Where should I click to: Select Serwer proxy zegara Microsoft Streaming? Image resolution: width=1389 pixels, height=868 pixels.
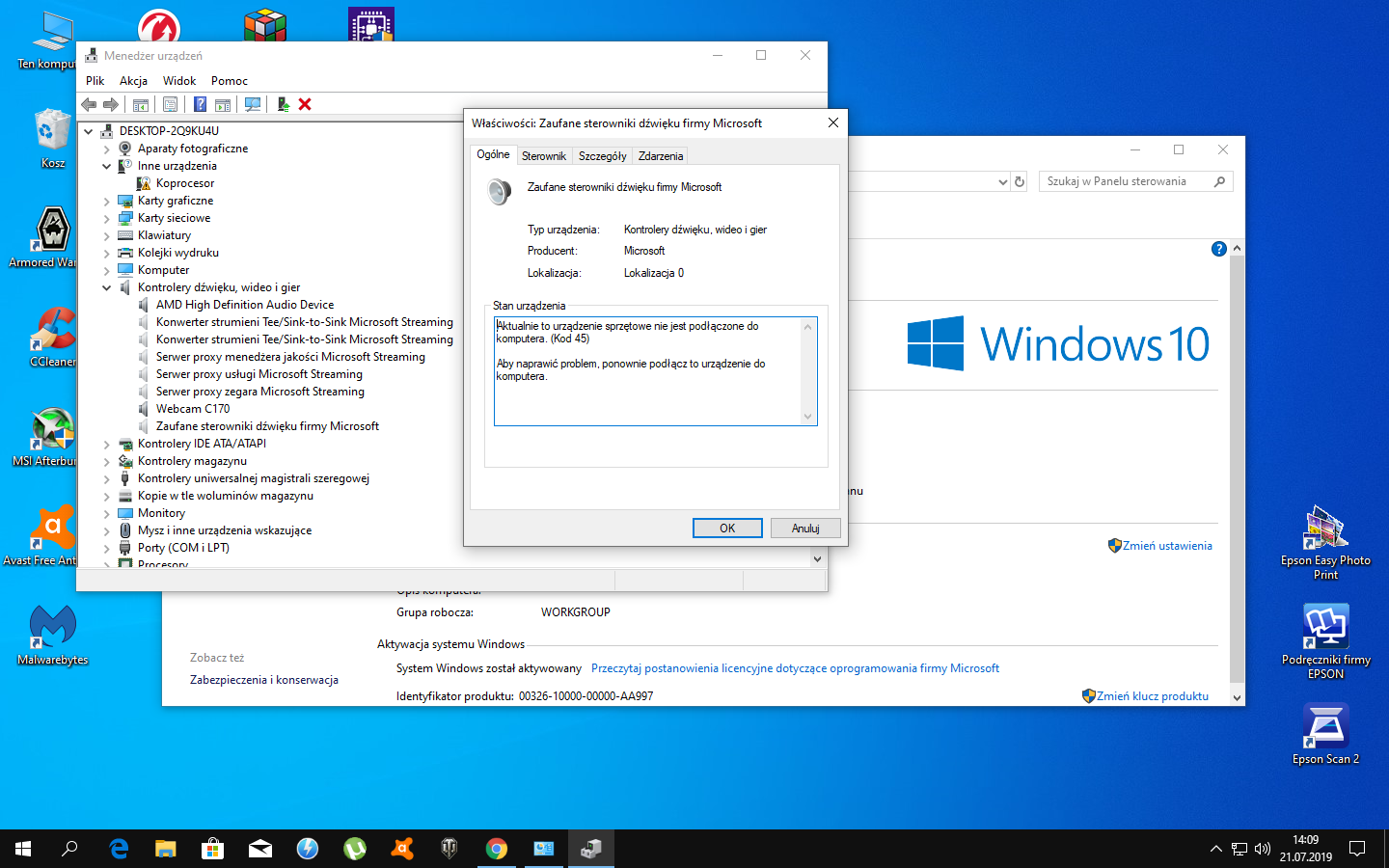(260, 392)
